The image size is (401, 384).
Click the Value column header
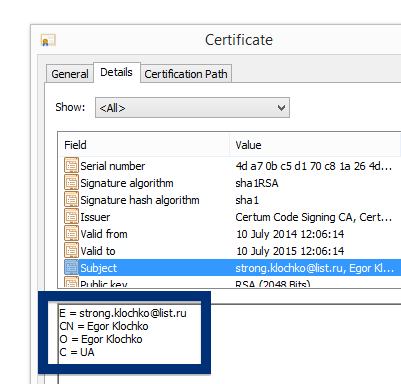248,145
